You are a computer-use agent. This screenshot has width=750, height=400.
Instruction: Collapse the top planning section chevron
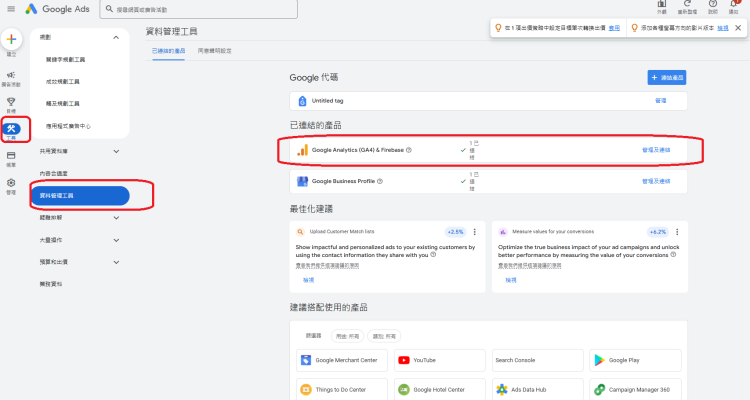tap(116, 37)
